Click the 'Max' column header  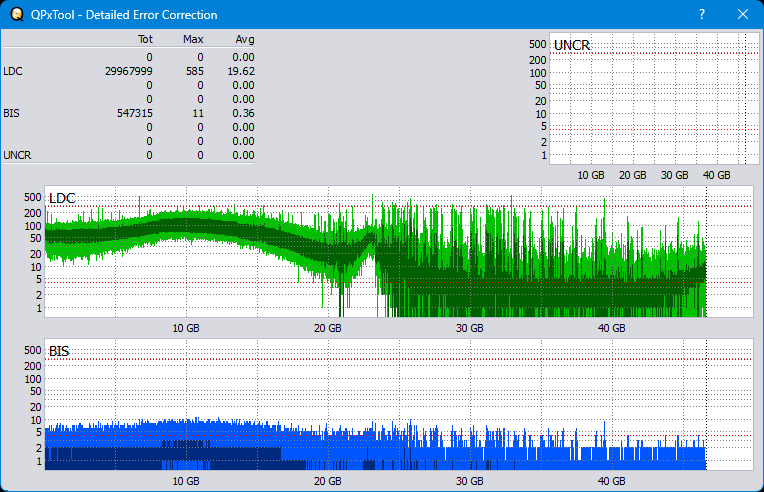[x=194, y=39]
